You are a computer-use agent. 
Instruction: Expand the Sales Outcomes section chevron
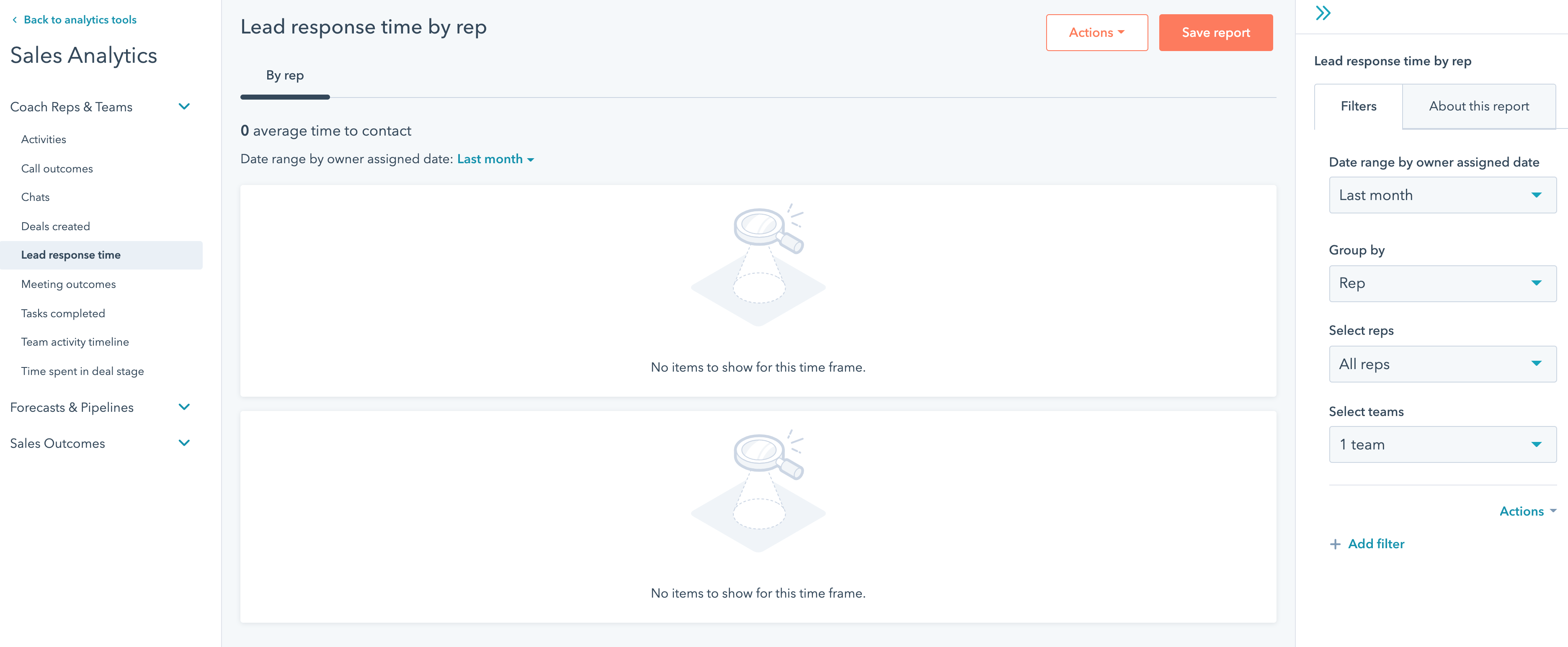coord(184,443)
